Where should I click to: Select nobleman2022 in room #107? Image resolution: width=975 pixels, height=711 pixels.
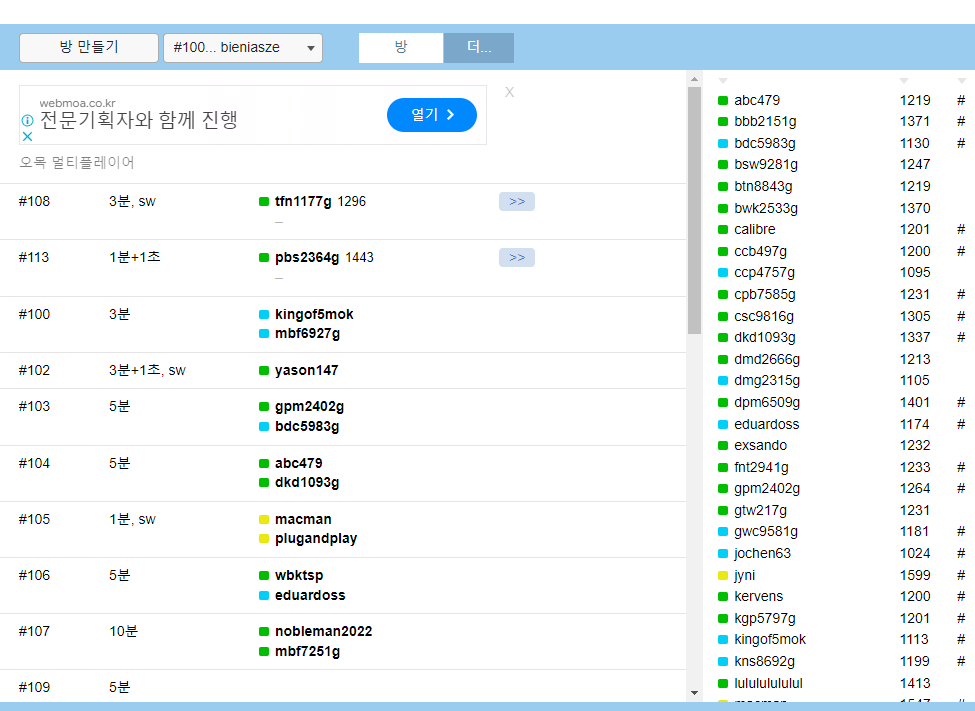point(323,631)
